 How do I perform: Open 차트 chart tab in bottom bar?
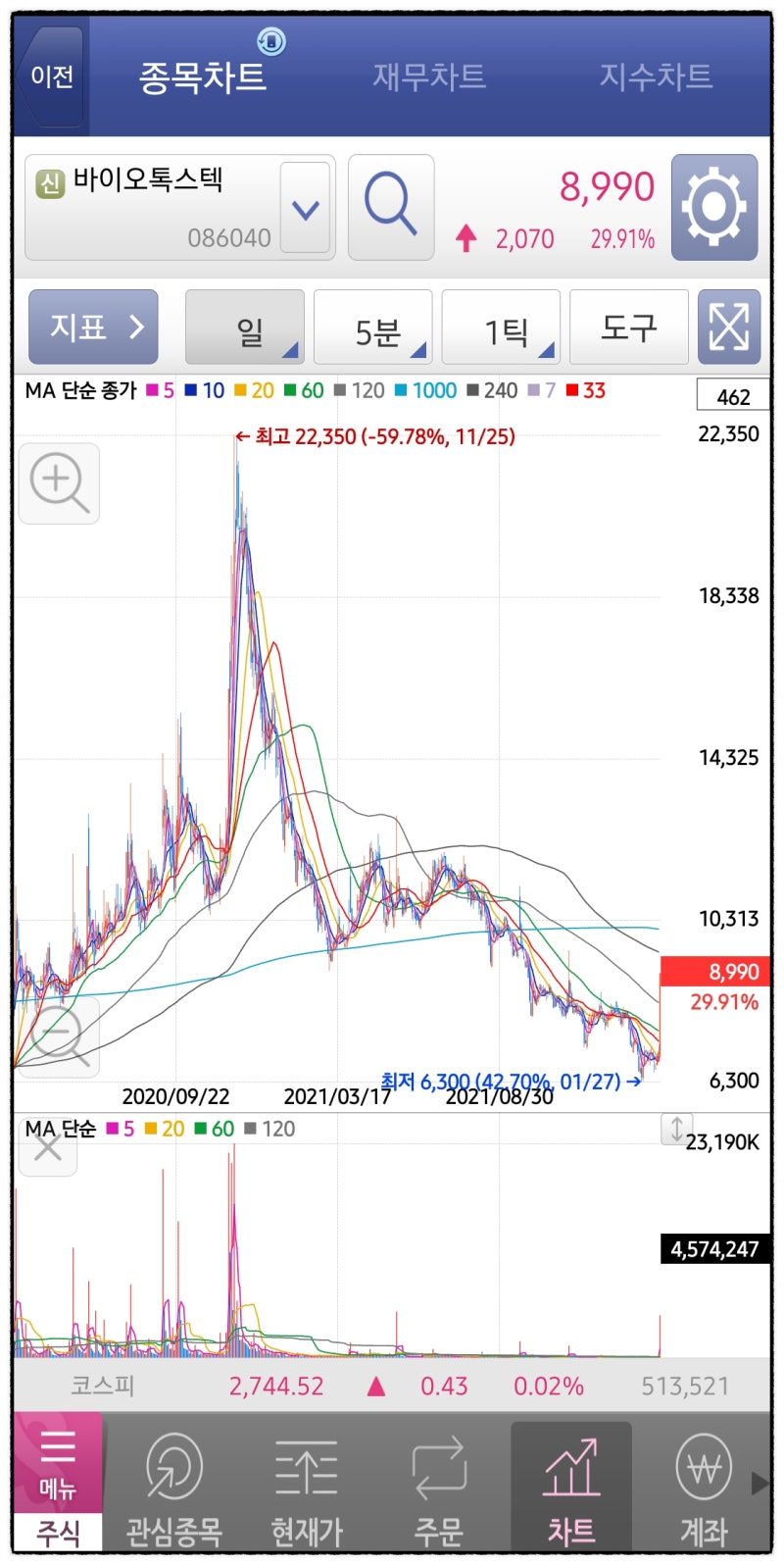coord(571,1489)
